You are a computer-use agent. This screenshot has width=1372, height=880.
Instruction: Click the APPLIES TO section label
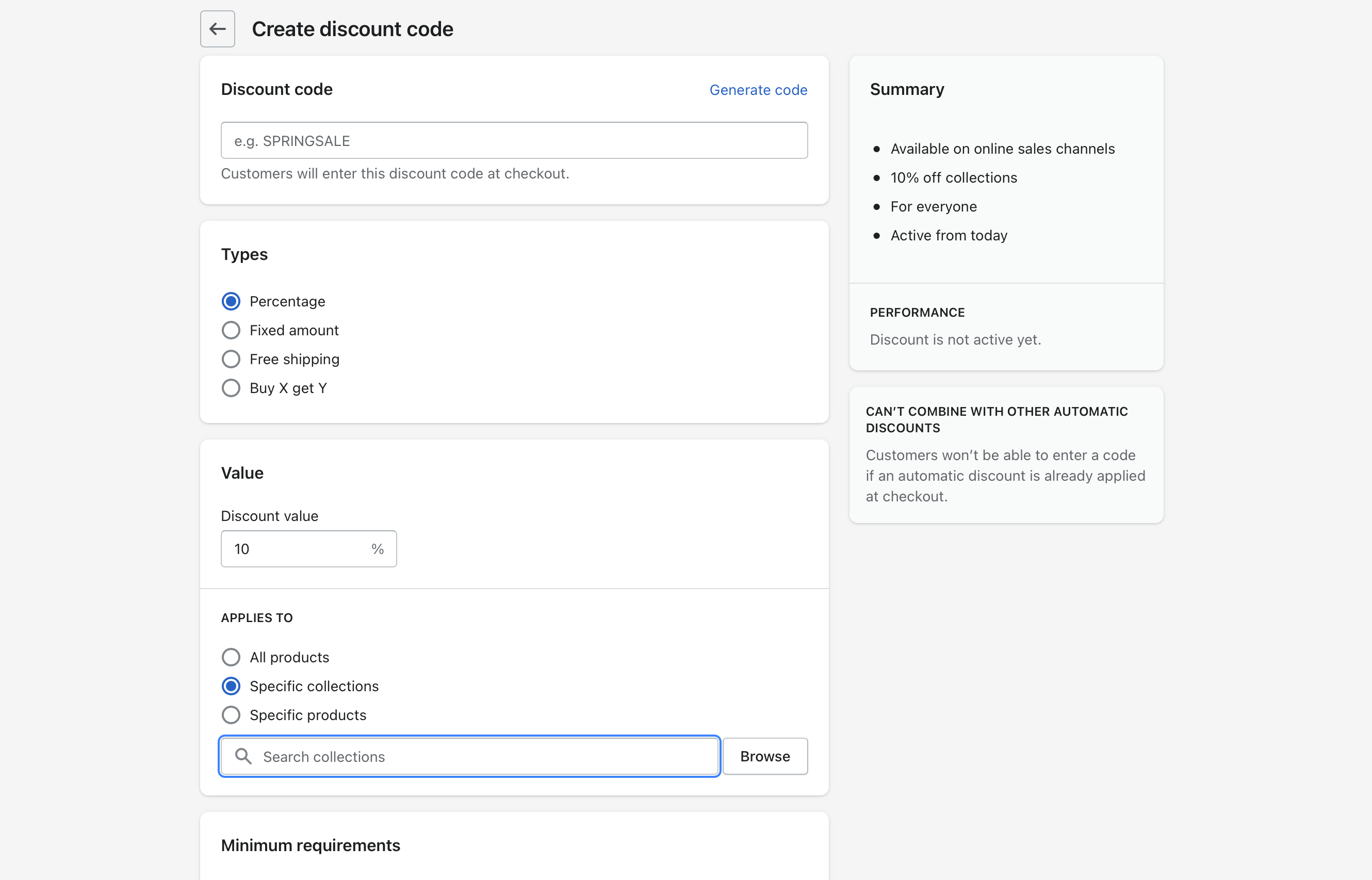point(256,618)
